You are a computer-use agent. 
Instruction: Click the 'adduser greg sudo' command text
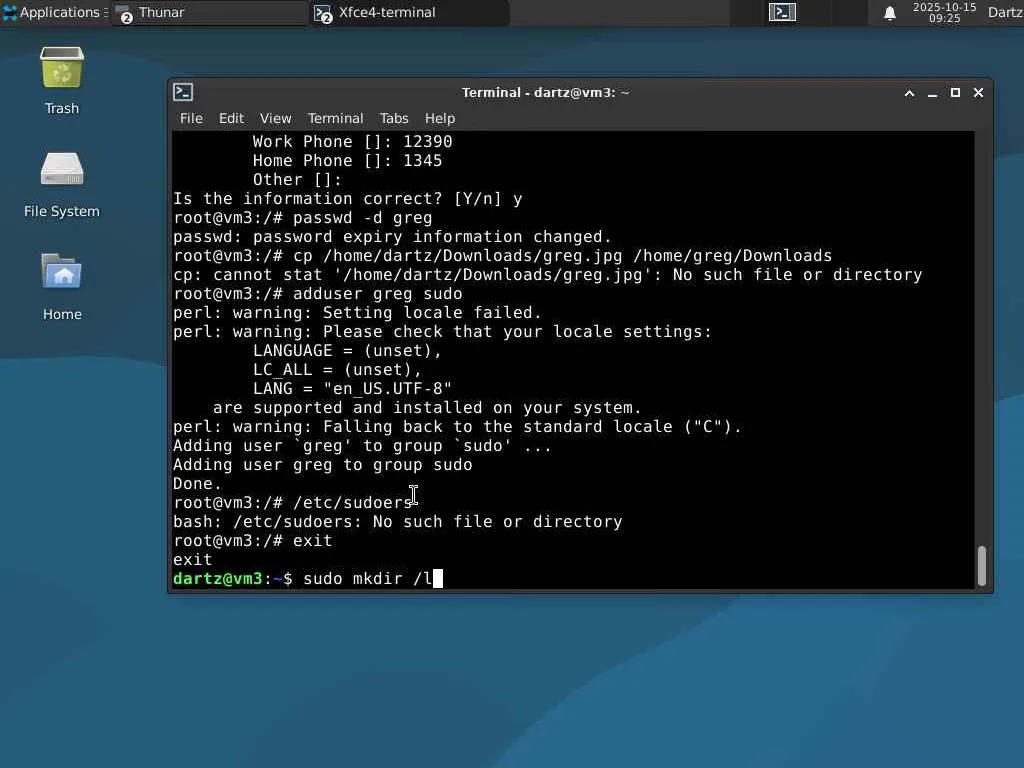pos(377,293)
